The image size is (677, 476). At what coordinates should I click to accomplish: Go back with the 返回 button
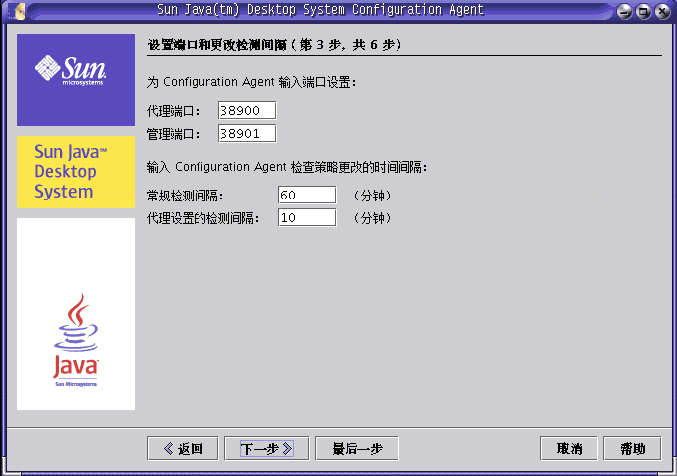click(x=183, y=449)
